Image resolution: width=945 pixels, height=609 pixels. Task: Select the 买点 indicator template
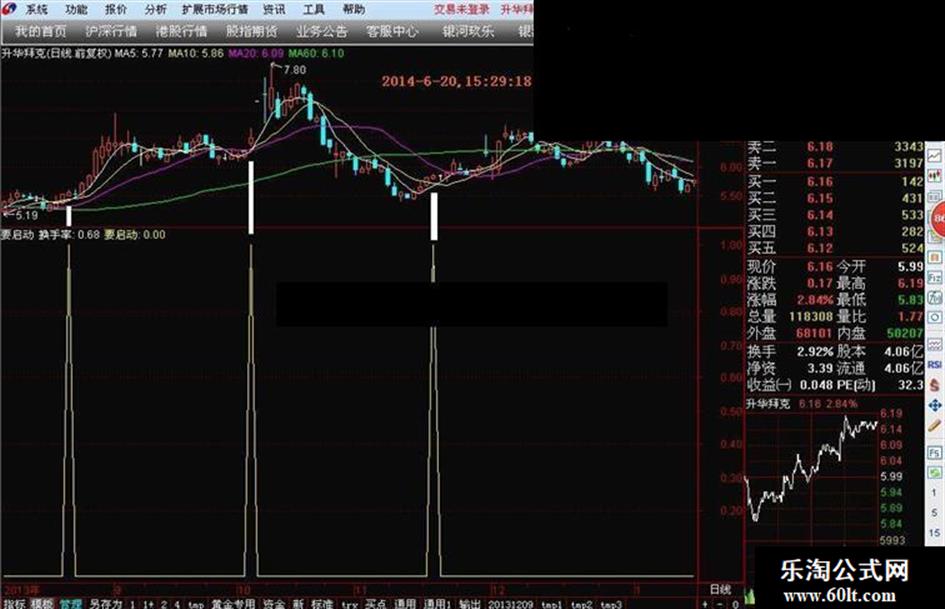tap(375, 604)
